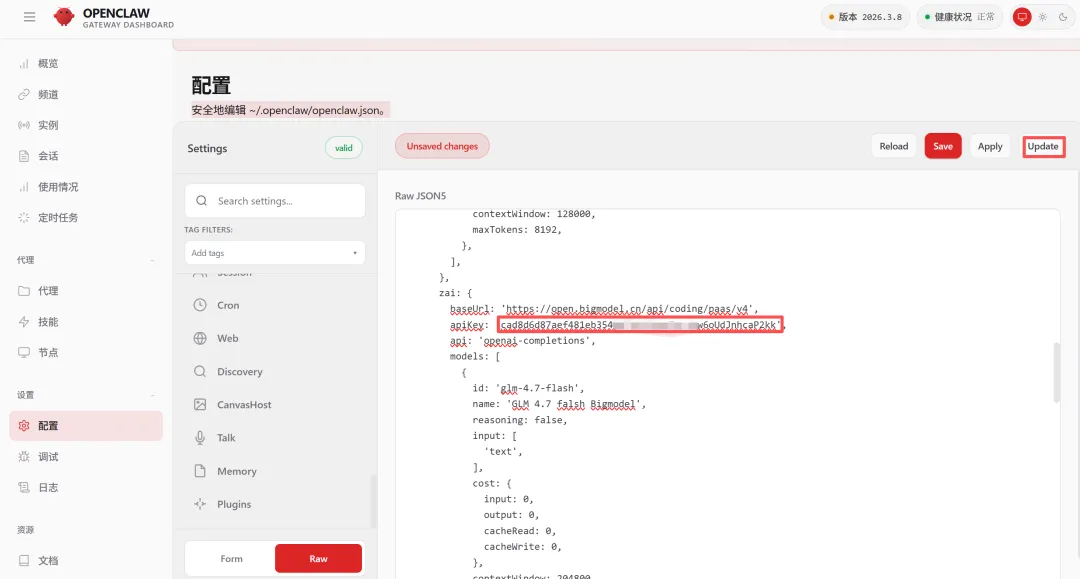Click the apiKey value string

(x=640, y=325)
